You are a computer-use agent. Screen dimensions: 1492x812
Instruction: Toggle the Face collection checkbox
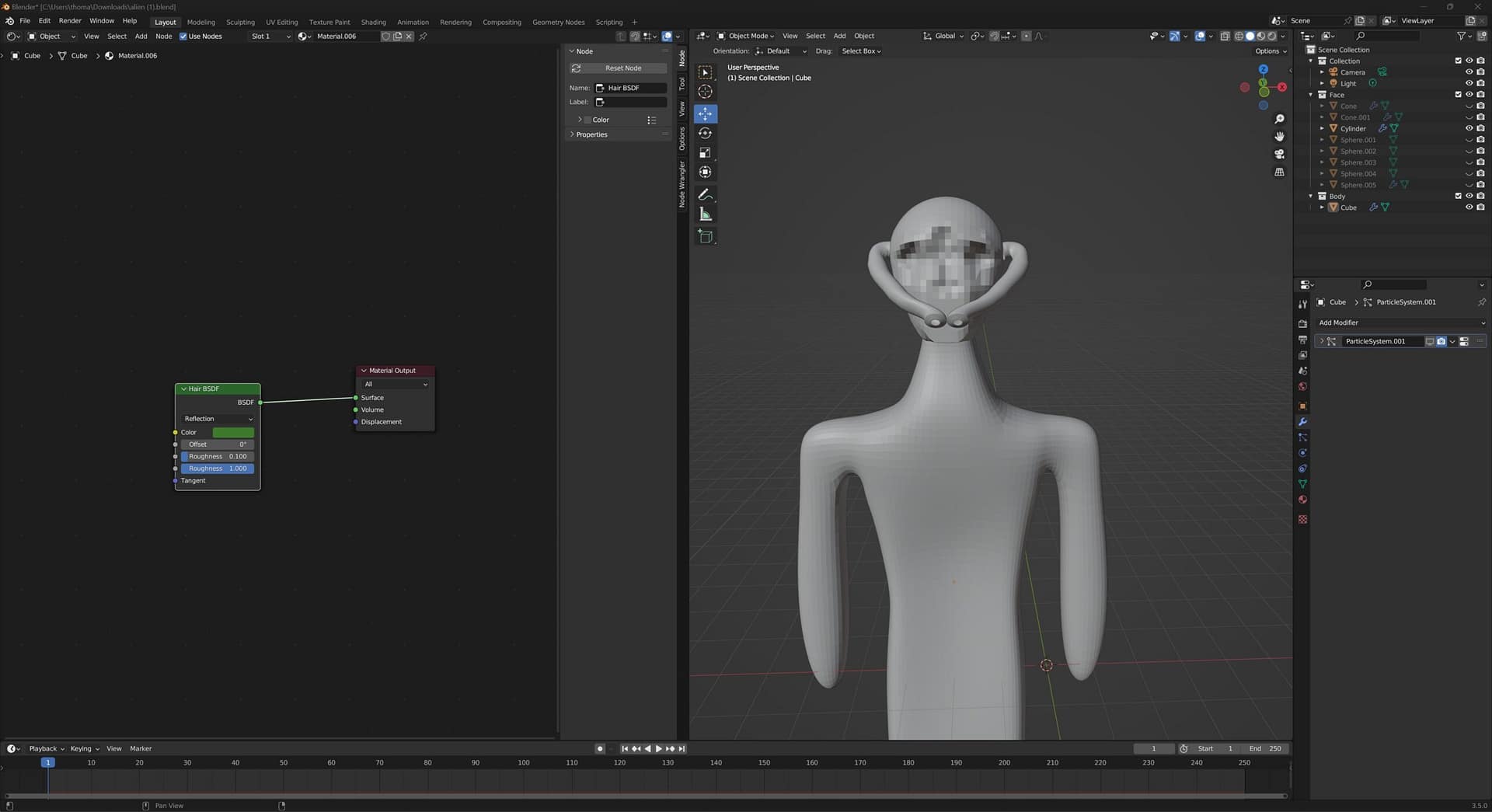(1459, 94)
